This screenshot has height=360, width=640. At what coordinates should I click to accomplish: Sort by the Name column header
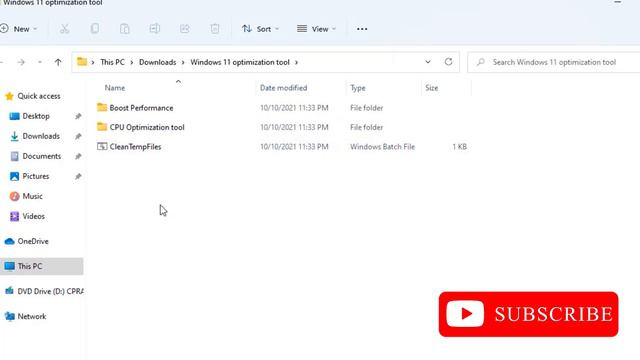115,88
